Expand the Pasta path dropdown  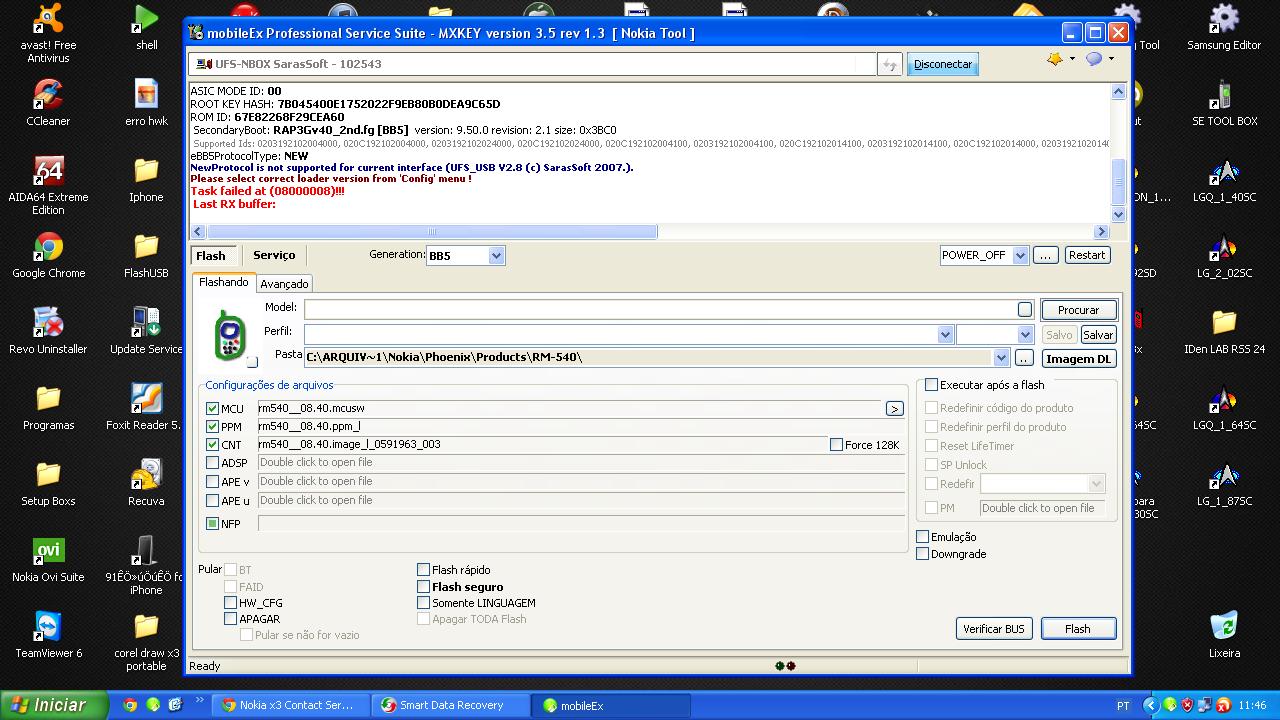click(1001, 358)
